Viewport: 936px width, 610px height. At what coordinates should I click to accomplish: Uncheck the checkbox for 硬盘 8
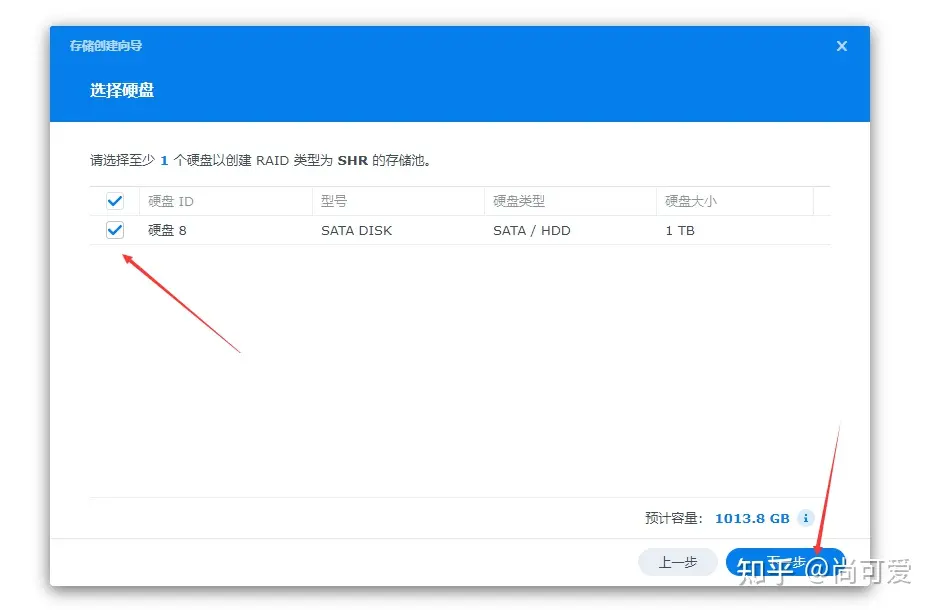[115, 230]
